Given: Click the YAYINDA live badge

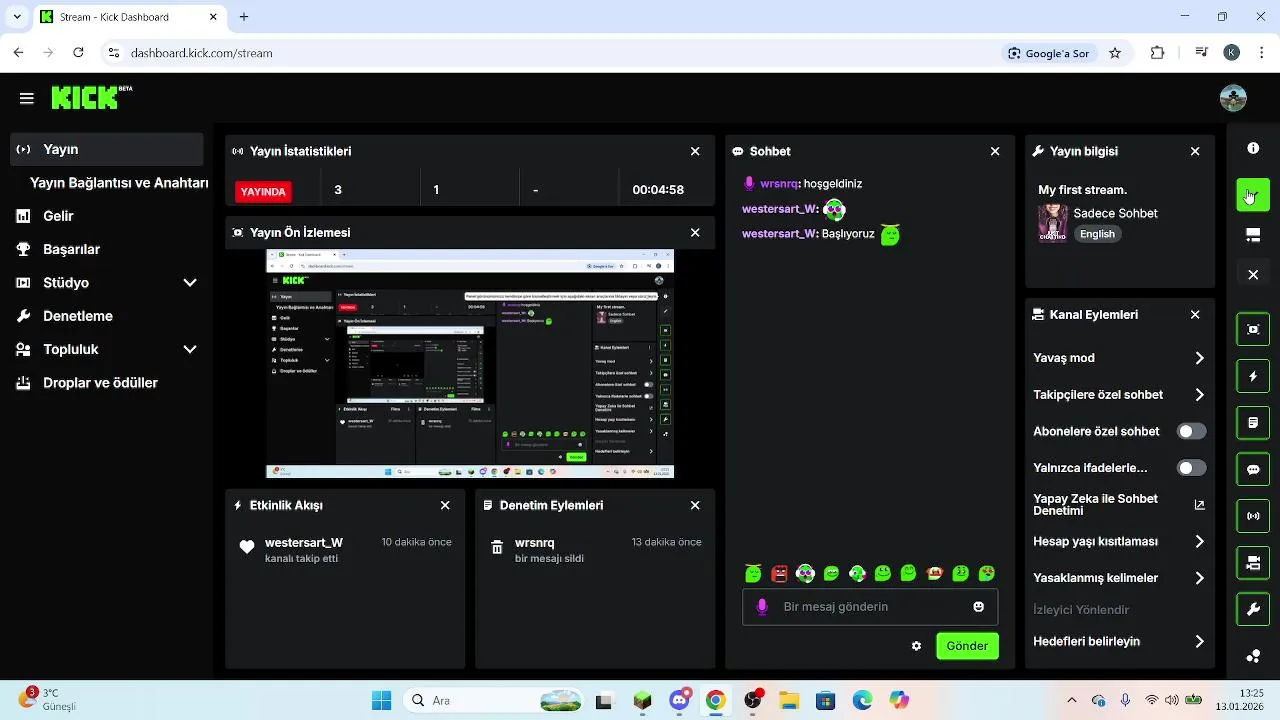Looking at the screenshot, I should point(263,191).
